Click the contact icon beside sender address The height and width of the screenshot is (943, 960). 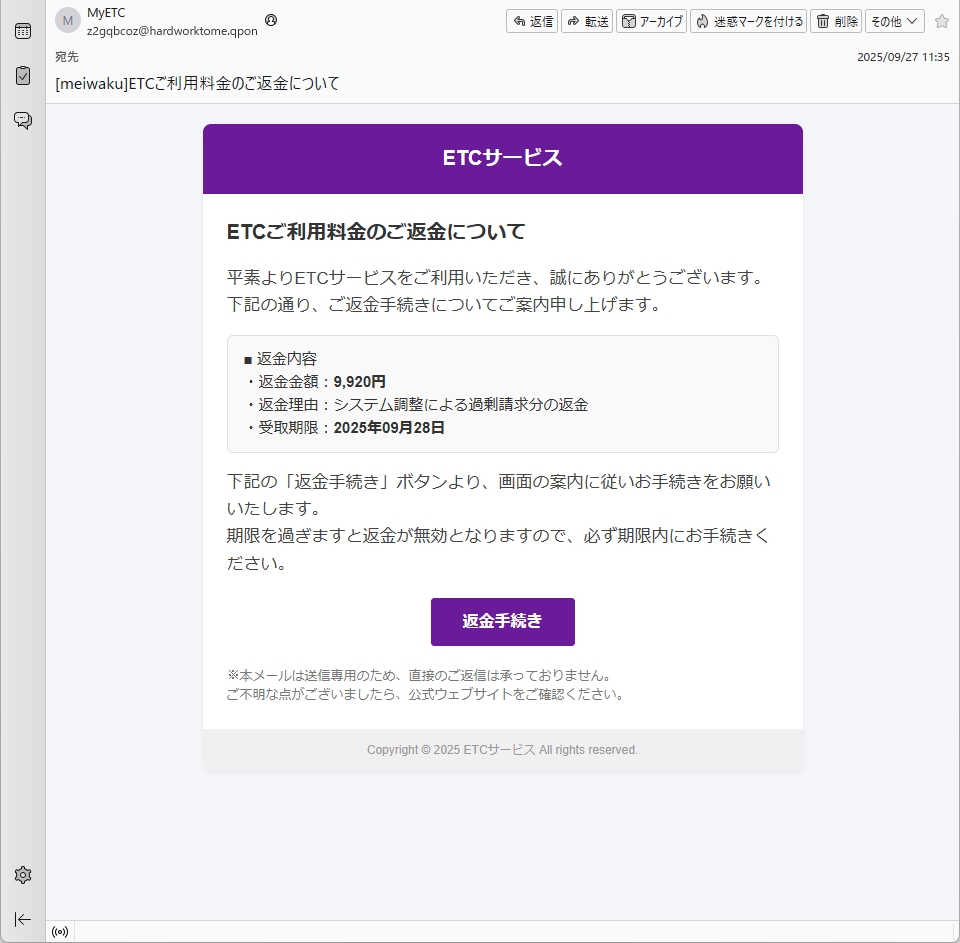(271, 20)
